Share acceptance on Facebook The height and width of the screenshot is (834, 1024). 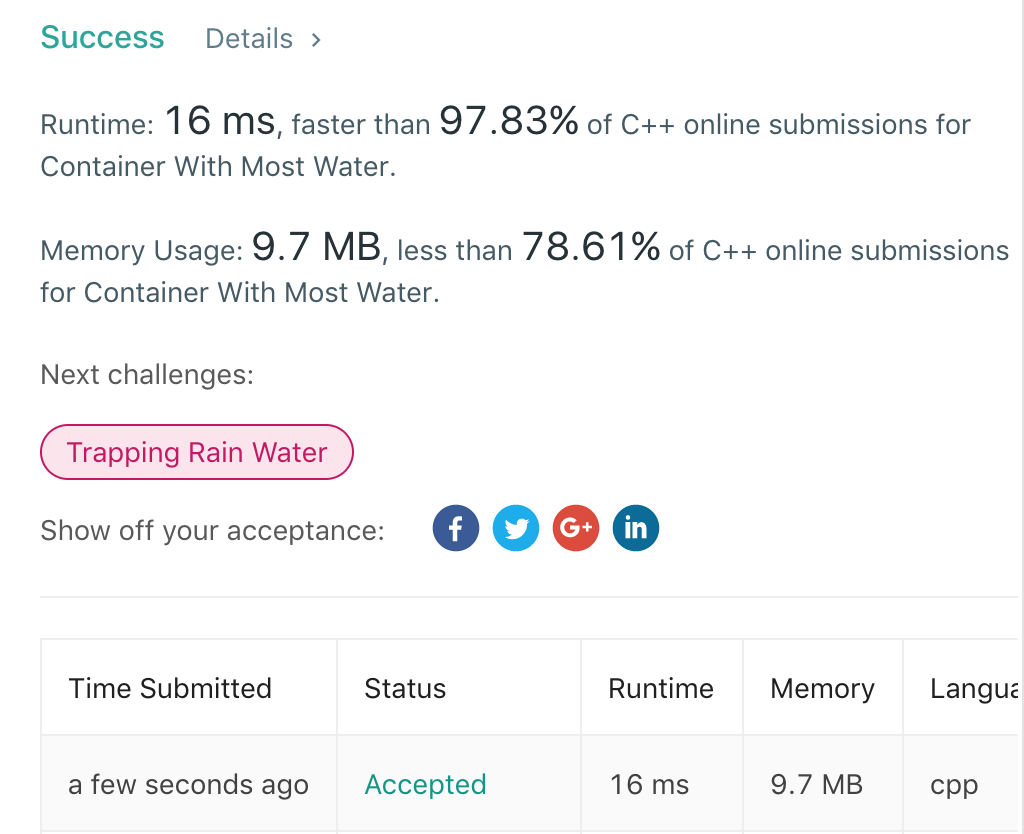coord(456,528)
